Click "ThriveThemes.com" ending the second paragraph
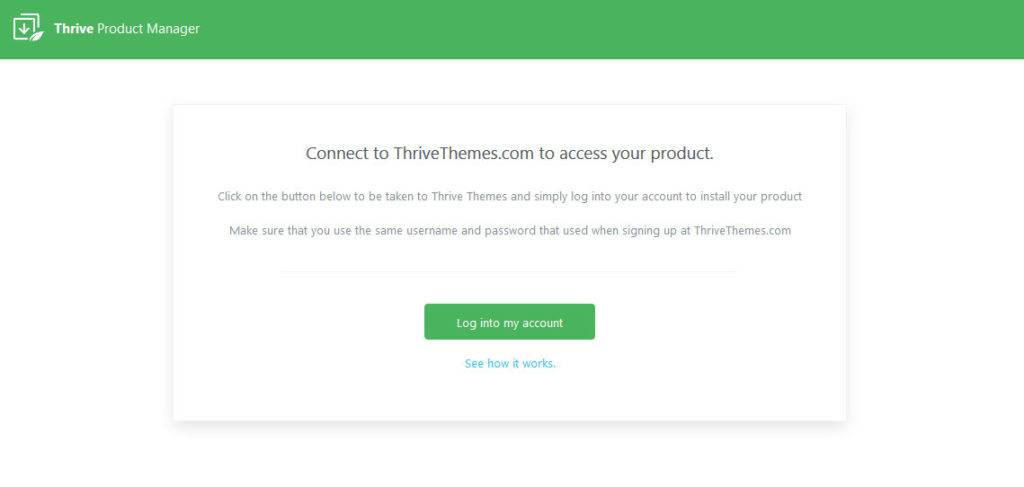Screen dimensions: 1024x487 click(743, 231)
